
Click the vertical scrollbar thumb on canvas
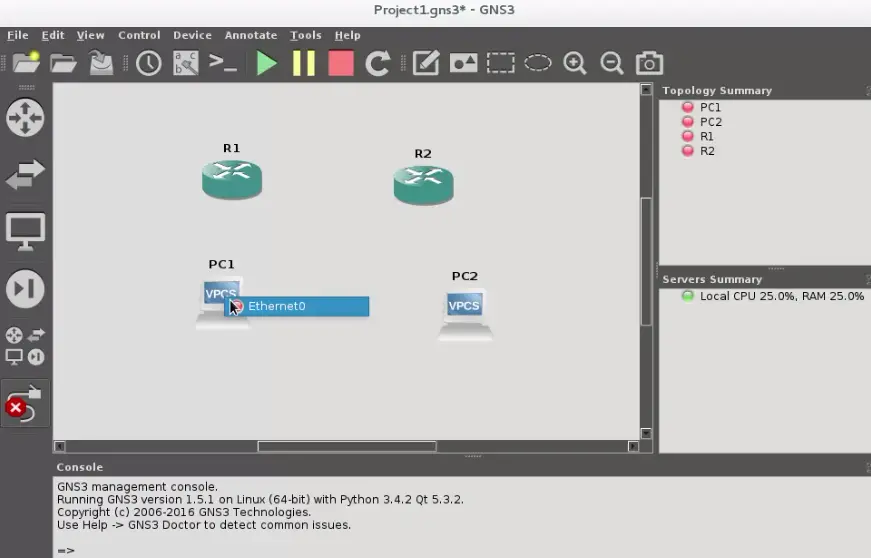(645, 261)
